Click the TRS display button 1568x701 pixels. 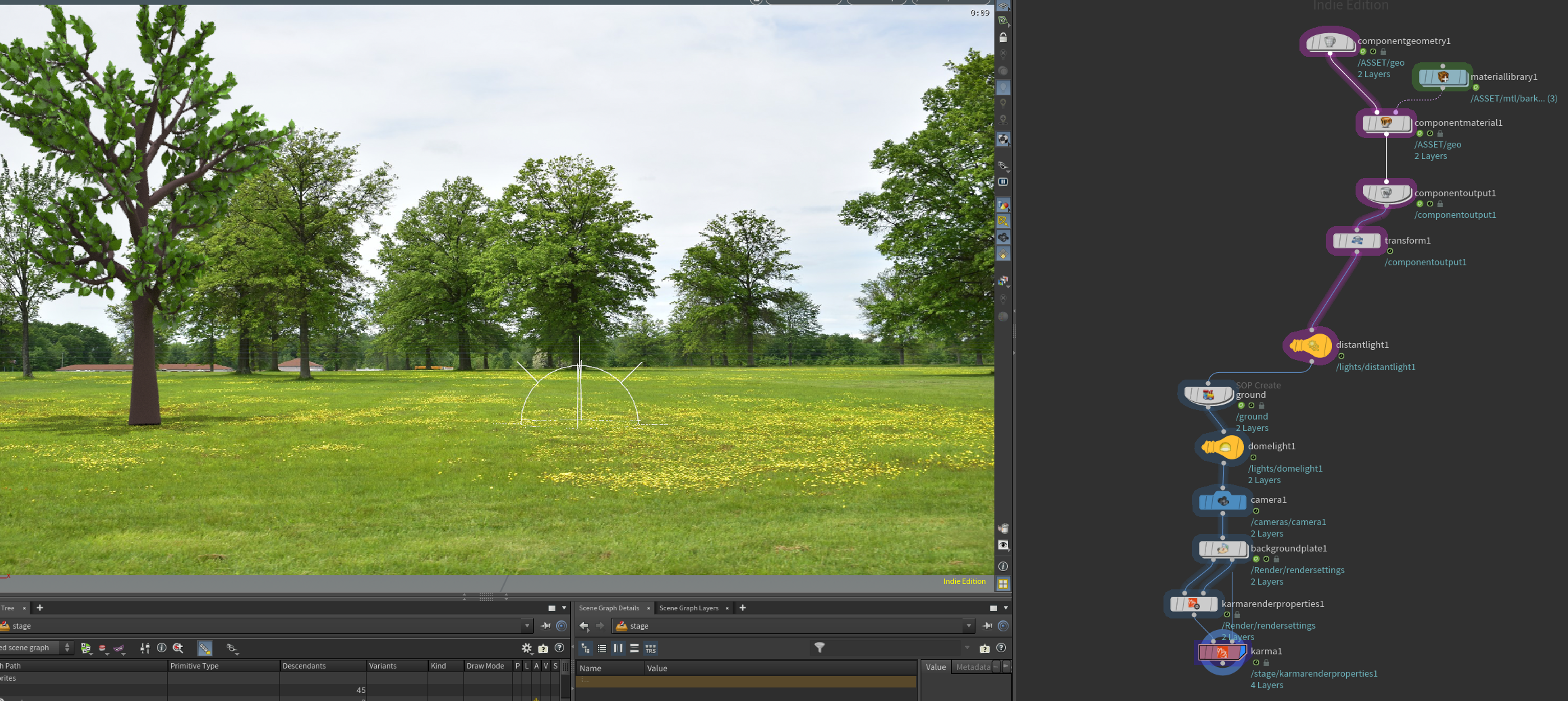click(x=651, y=648)
